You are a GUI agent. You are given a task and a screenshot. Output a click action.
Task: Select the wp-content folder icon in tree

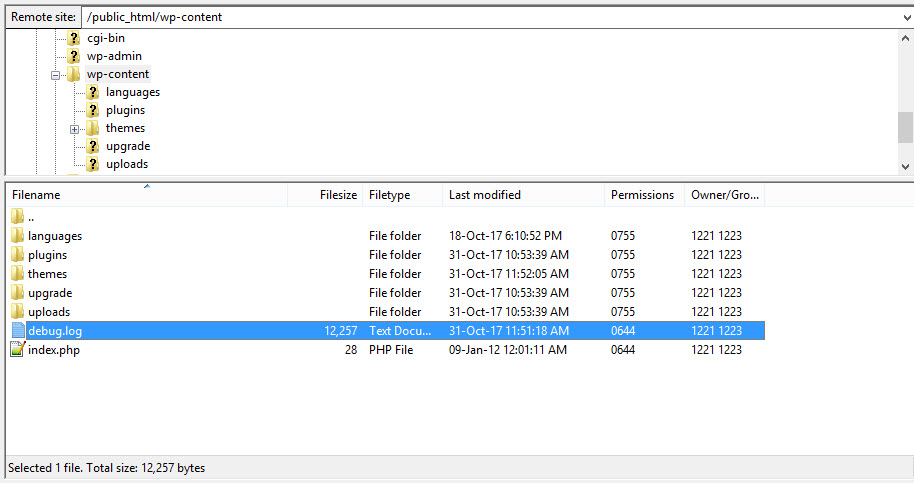pyautogui.click(x=73, y=75)
